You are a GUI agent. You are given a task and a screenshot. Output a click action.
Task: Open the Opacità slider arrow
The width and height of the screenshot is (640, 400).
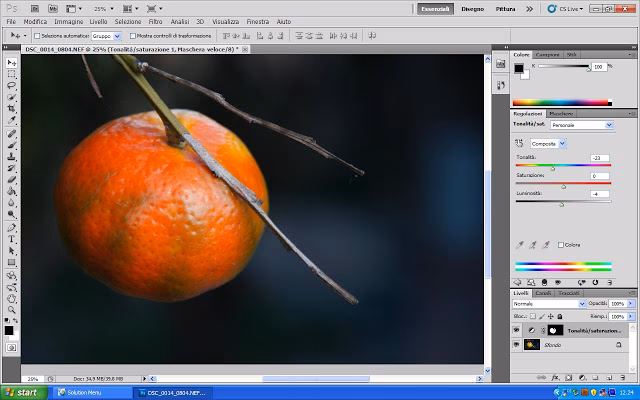click(x=631, y=304)
